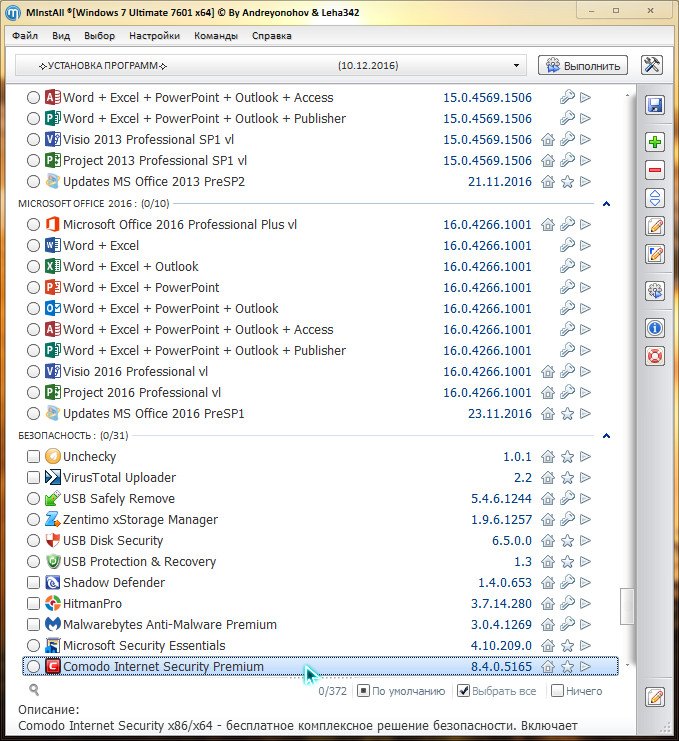679x741 pixels.
Task: Open the Настройки menu
Action: (x=155, y=36)
